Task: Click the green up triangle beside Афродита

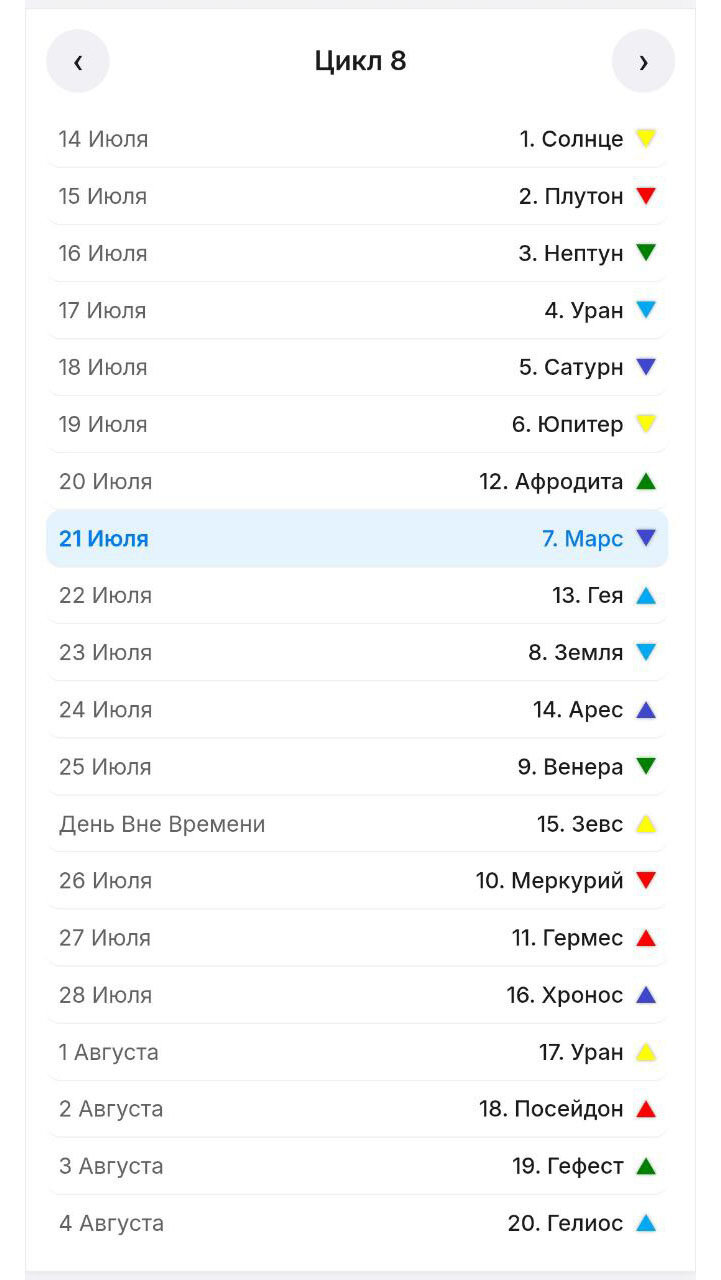Action: pos(646,481)
